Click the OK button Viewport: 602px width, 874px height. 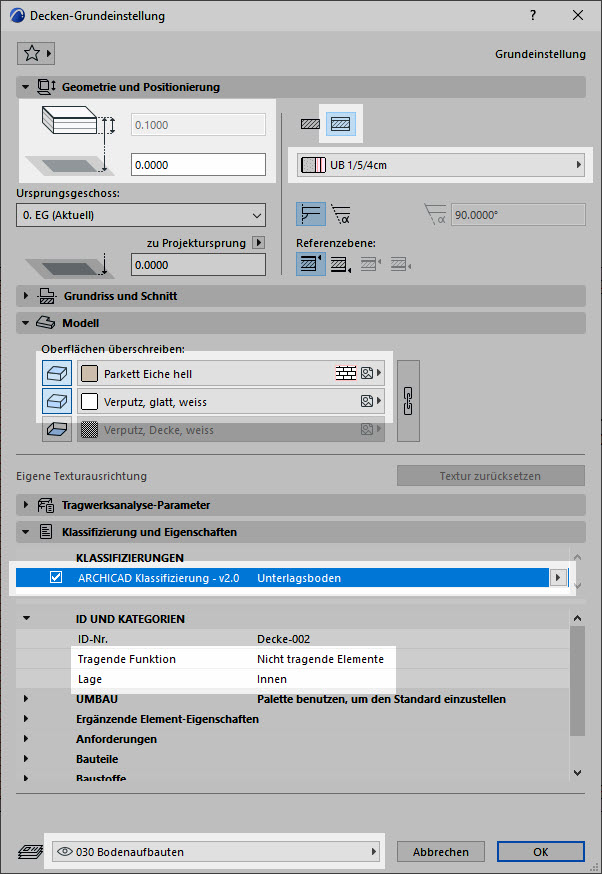[x=540, y=852]
